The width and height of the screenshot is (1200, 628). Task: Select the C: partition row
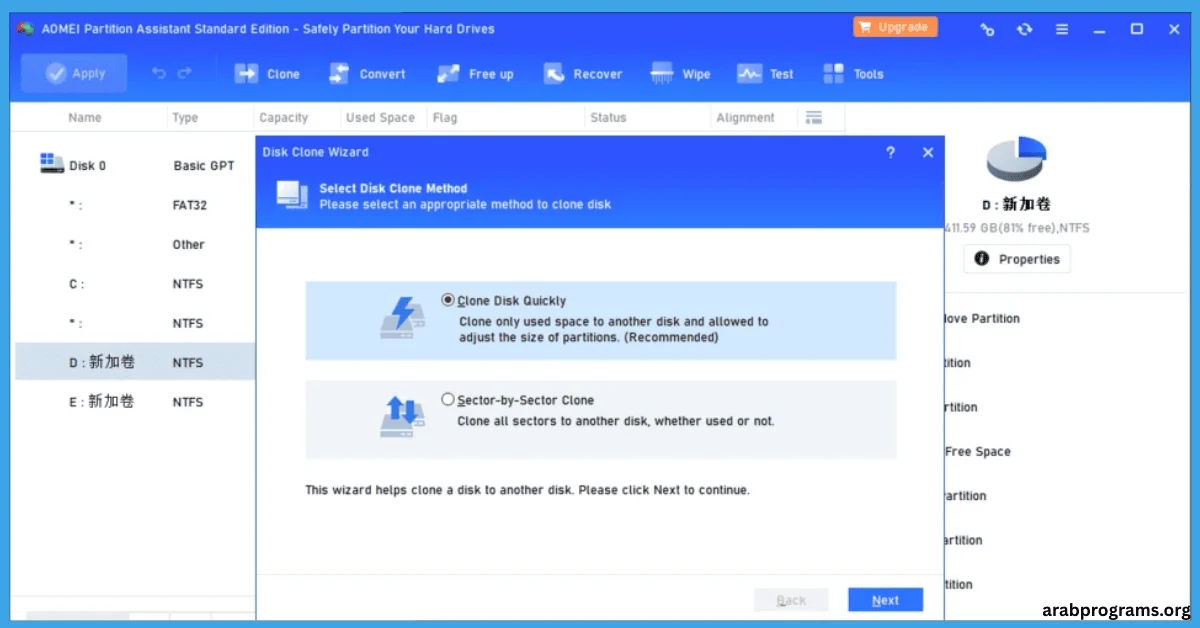[x=135, y=284]
